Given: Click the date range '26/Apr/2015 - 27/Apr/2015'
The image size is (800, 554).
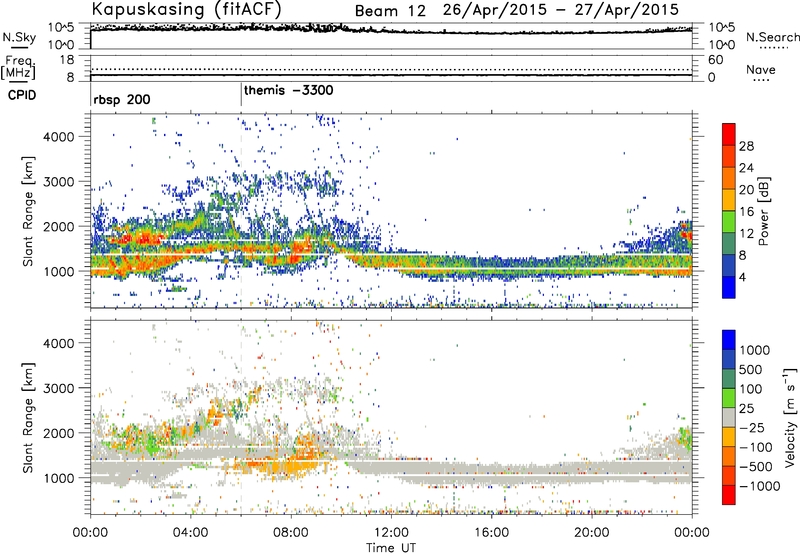Looking at the screenshot, I should click(561, 10).
